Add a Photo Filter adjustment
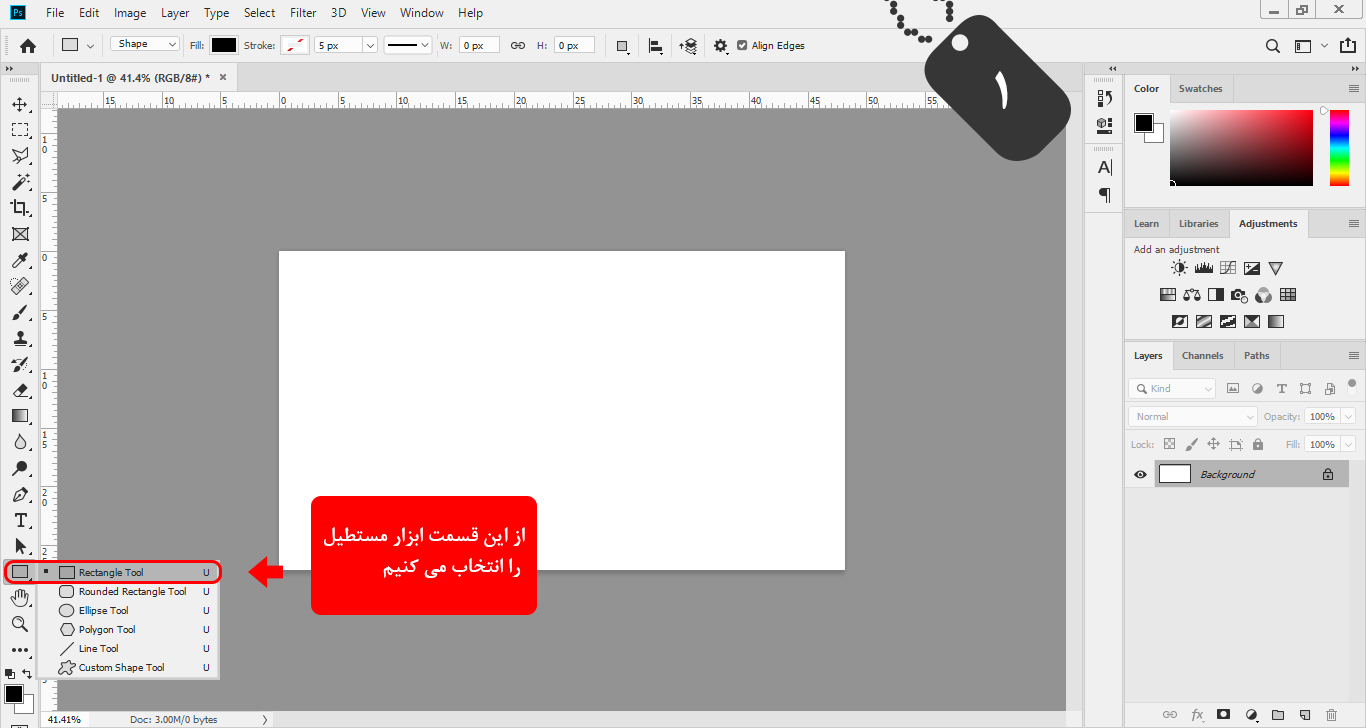1366x728 pixels. pos(1239,295)
